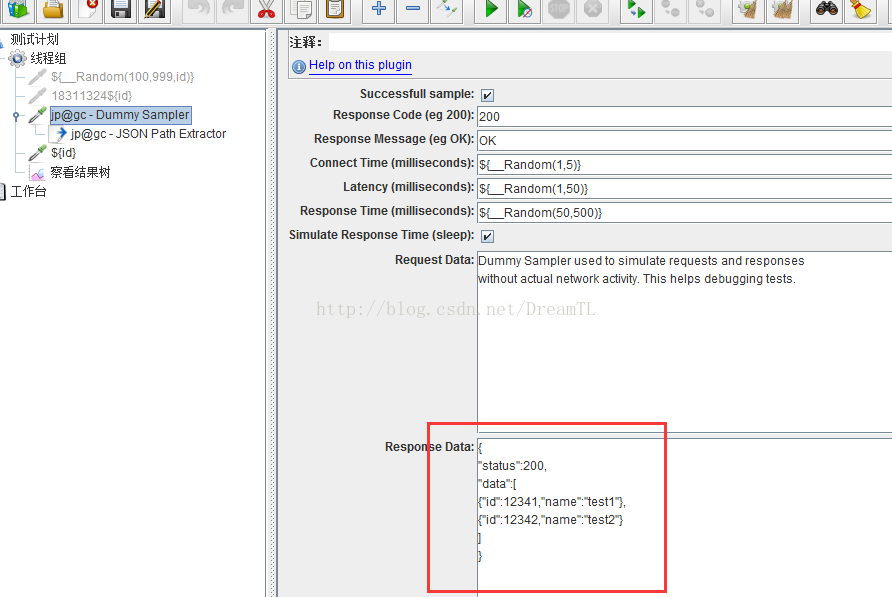Open Help on this plugin link

tap(360, 65)
